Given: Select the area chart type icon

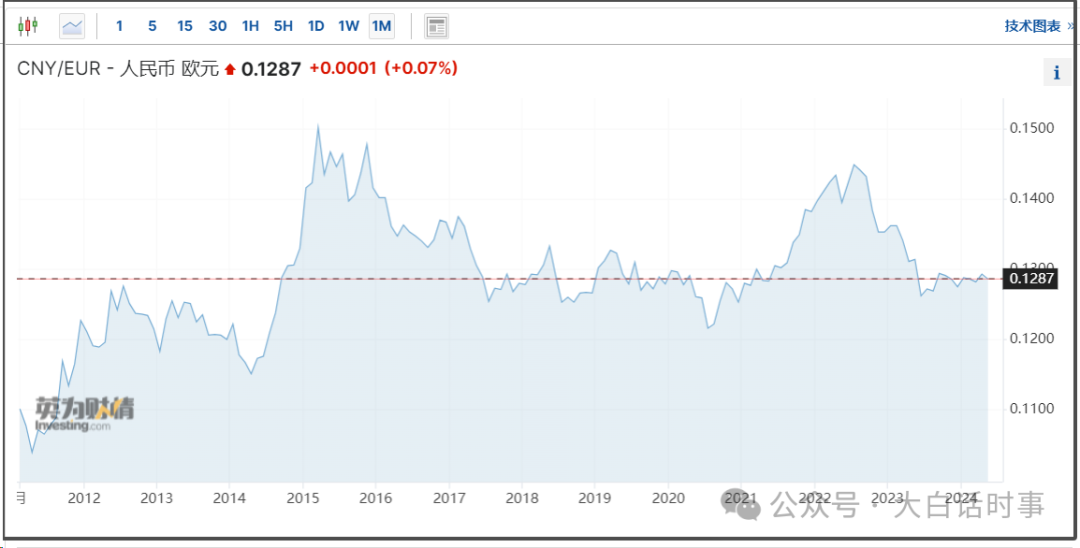Looking at the screenshot, I should 72,26.
